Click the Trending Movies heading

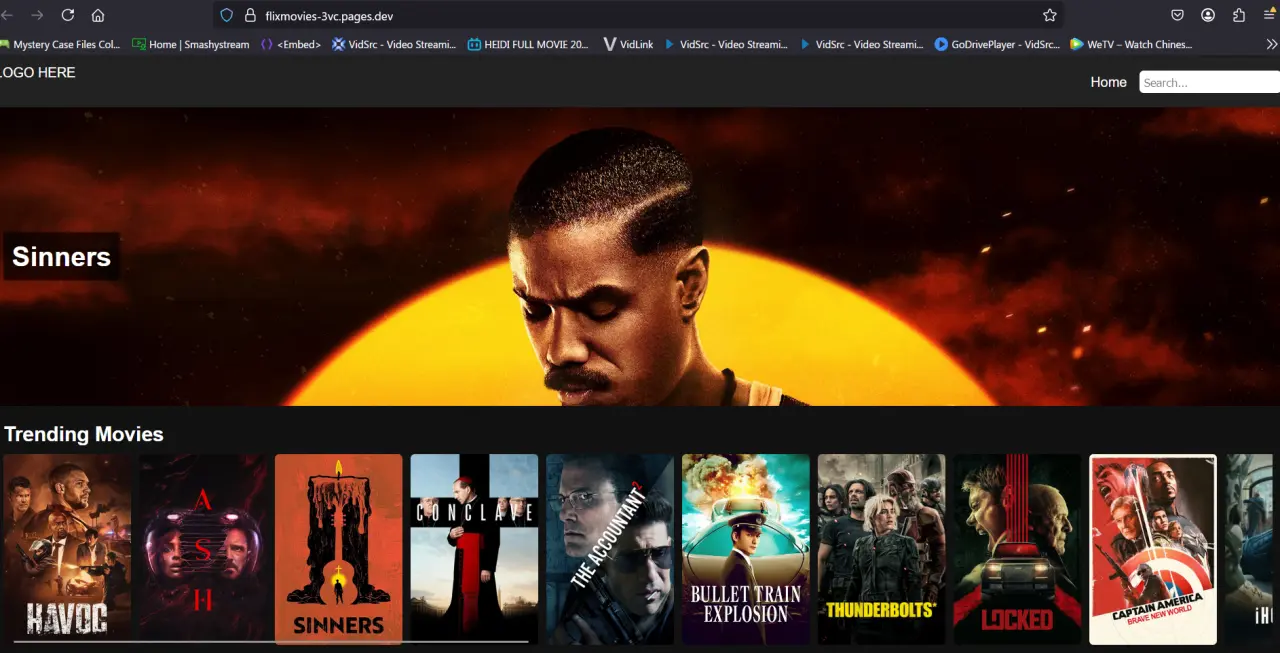[84, 434]
